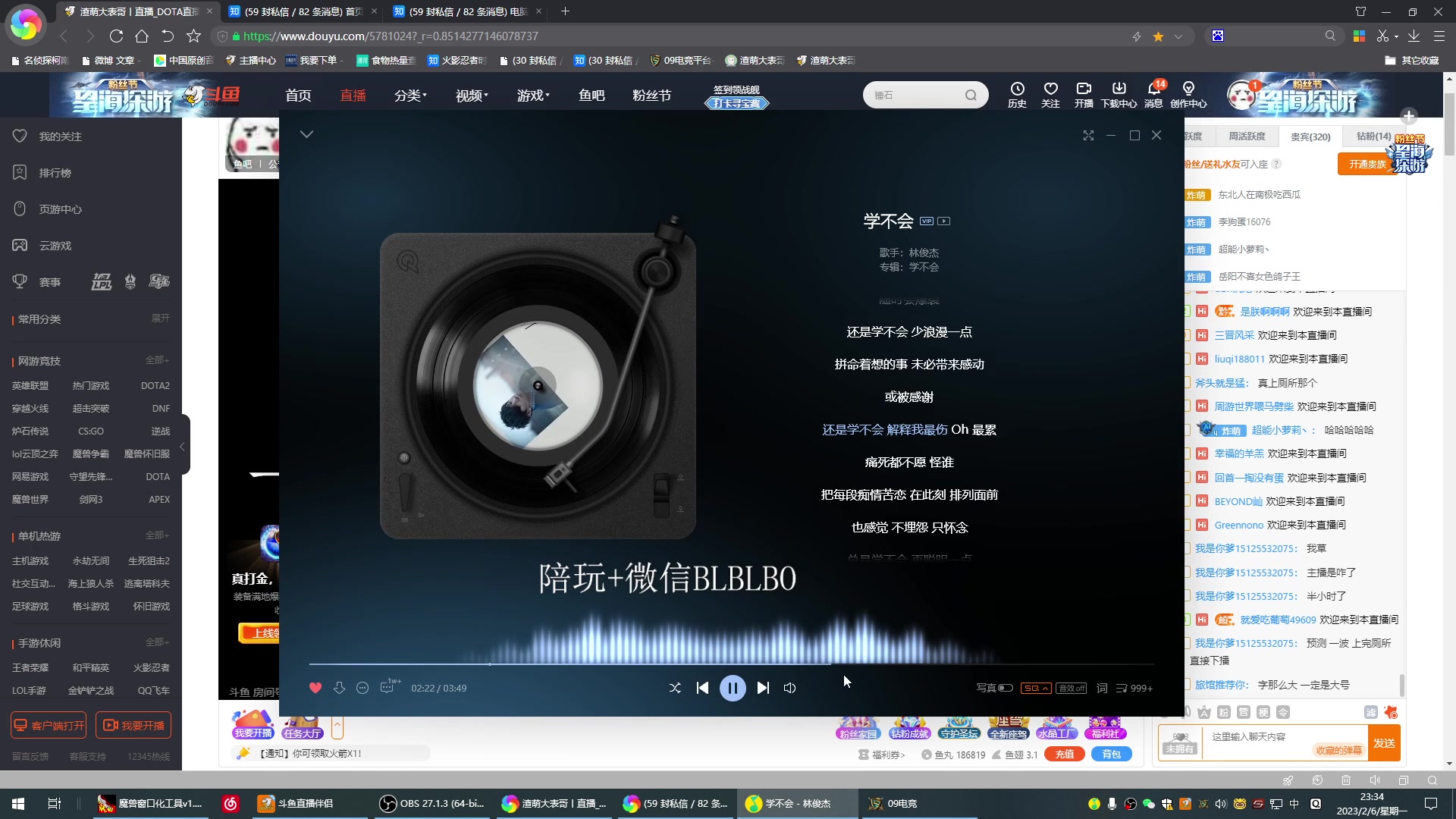Click 收藏的弹幕 chip in chat box
This screenshot has height=819, width=1456.
coord(1338,750)
